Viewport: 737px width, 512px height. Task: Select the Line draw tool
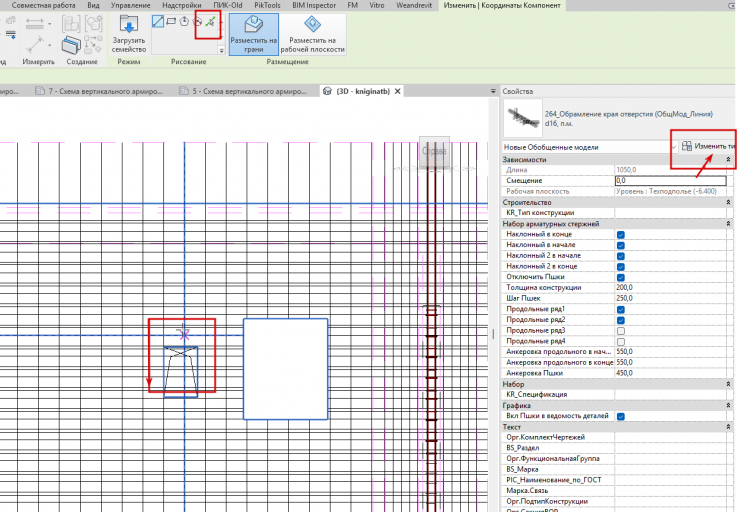point(158,22)
